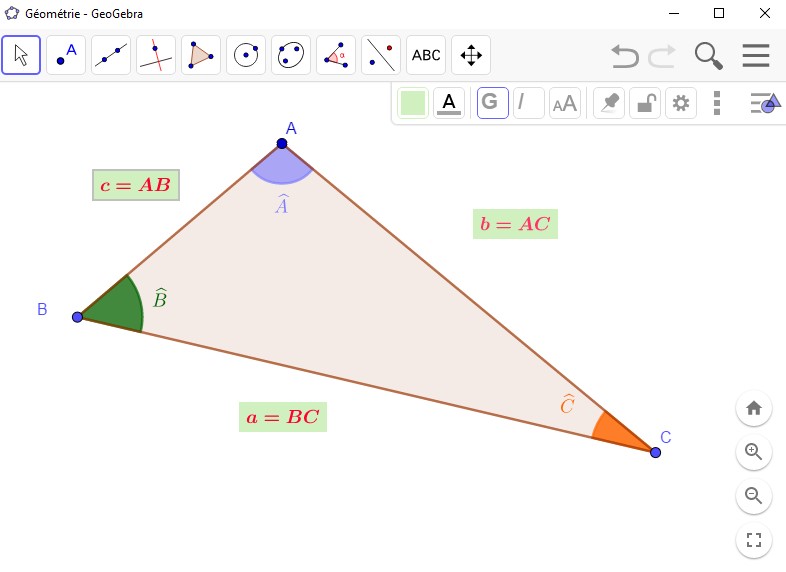Select the green B̂ angle label
This screenshot has height=572, width=786.
pos(160,298)
